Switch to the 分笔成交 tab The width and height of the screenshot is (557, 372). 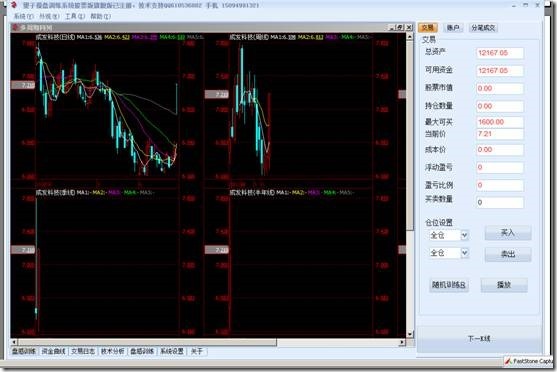pos(483,28)
